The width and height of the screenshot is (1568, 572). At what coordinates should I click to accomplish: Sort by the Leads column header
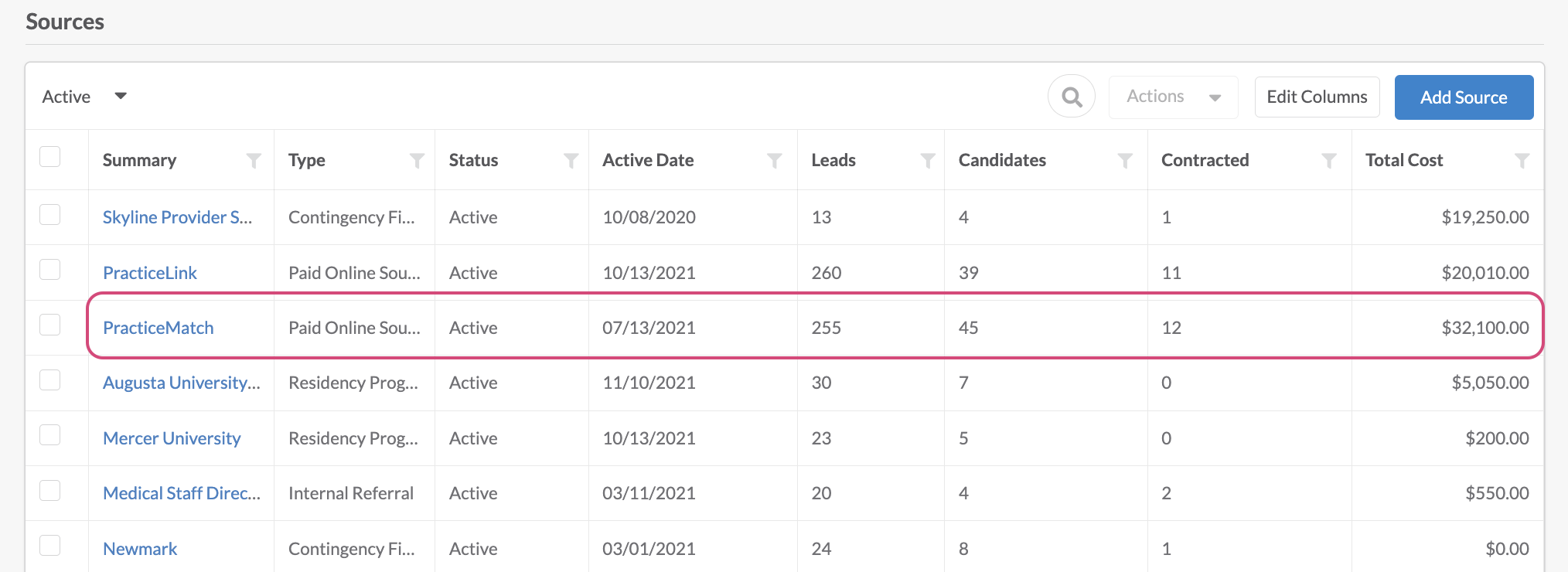833,160
